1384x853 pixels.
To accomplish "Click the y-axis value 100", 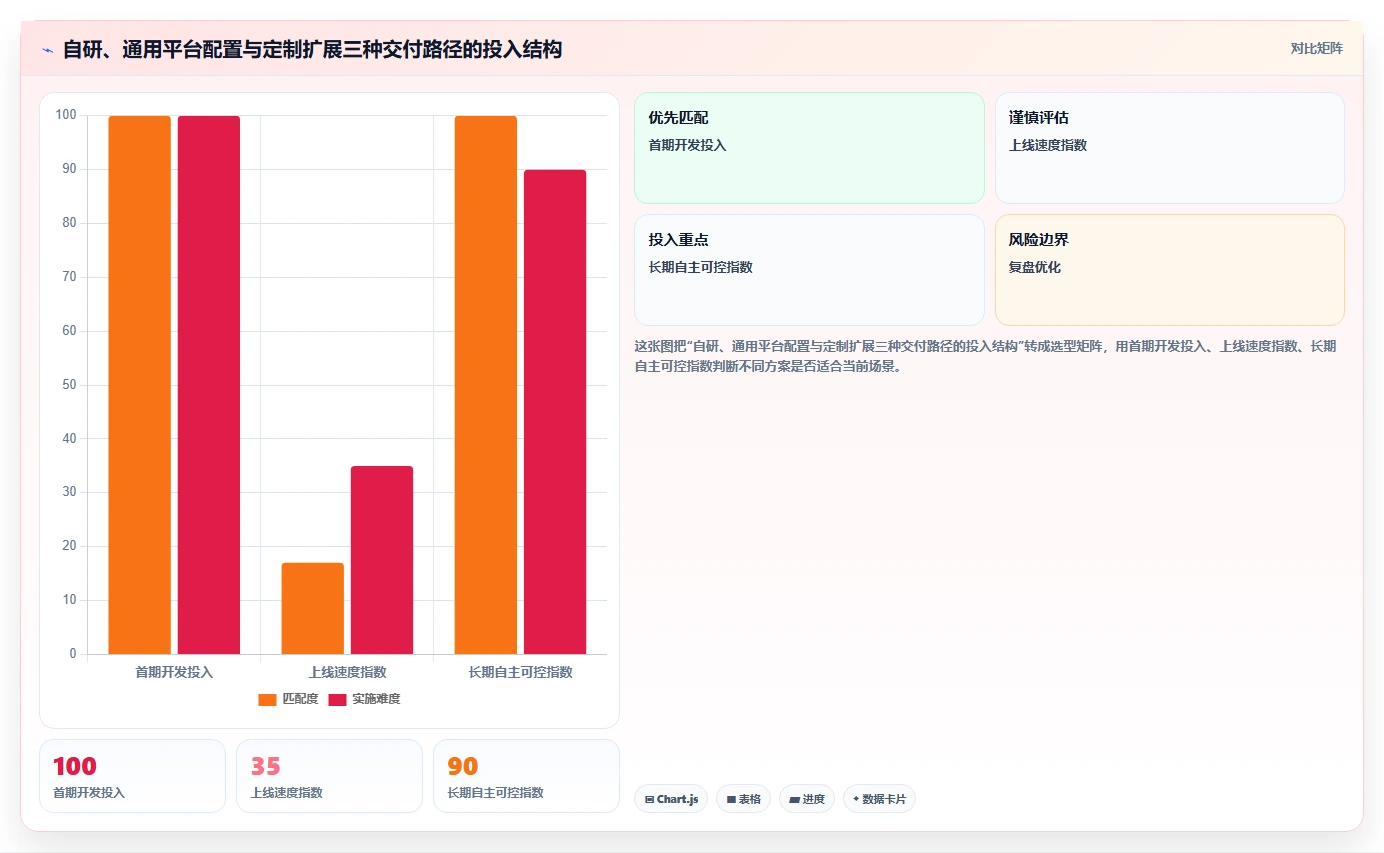I will 66,115.
